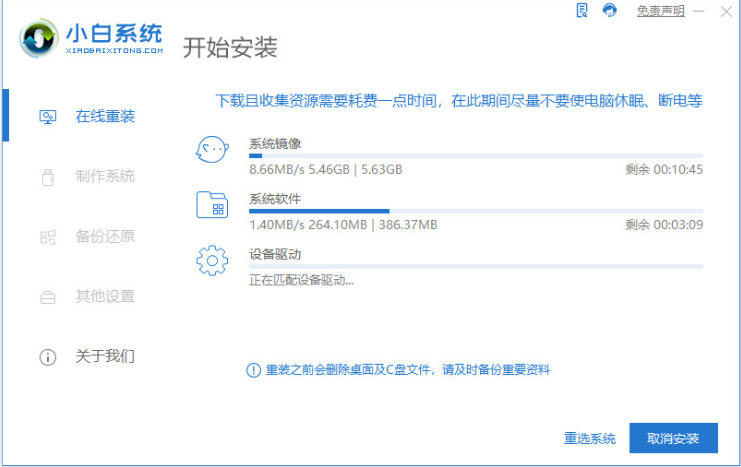Click the 关于我们 info circle icon
The image size is (741, 467).
[x=48, y=357]
